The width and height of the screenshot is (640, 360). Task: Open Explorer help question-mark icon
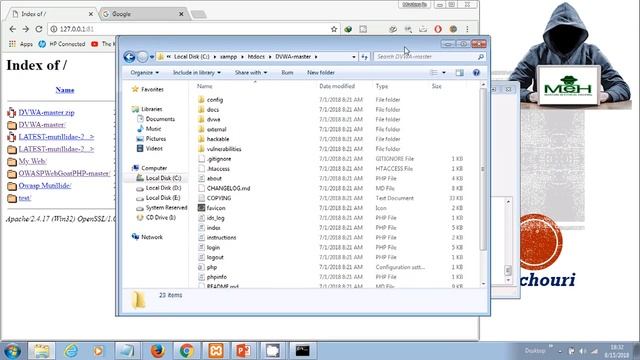coord(476,73)
